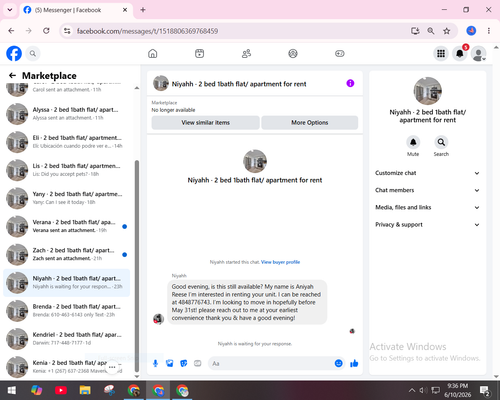Open the View buyer profile link
This screenshot has height=400, width=500.
pyautogui.click(x=280, y=262)
